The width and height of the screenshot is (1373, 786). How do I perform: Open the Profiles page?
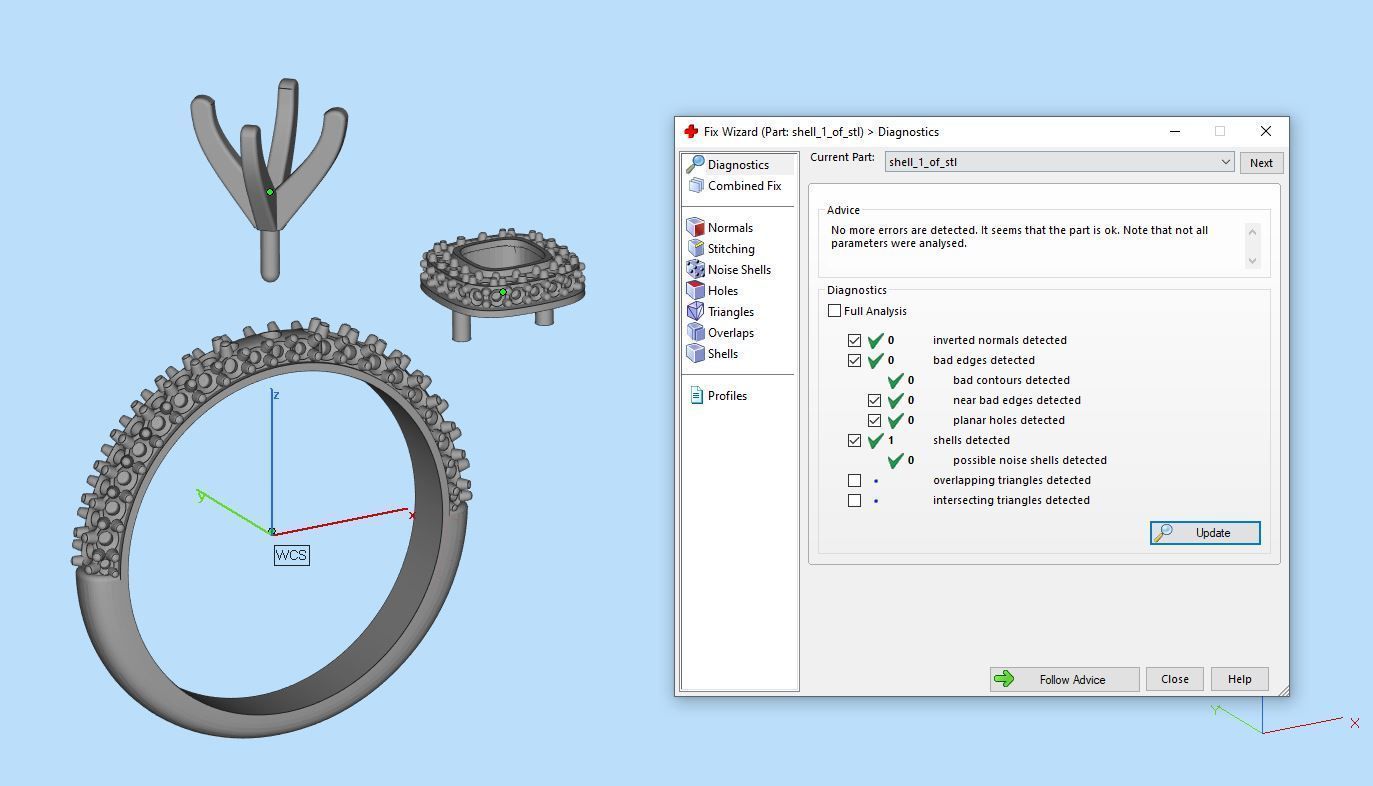(727, 396)
